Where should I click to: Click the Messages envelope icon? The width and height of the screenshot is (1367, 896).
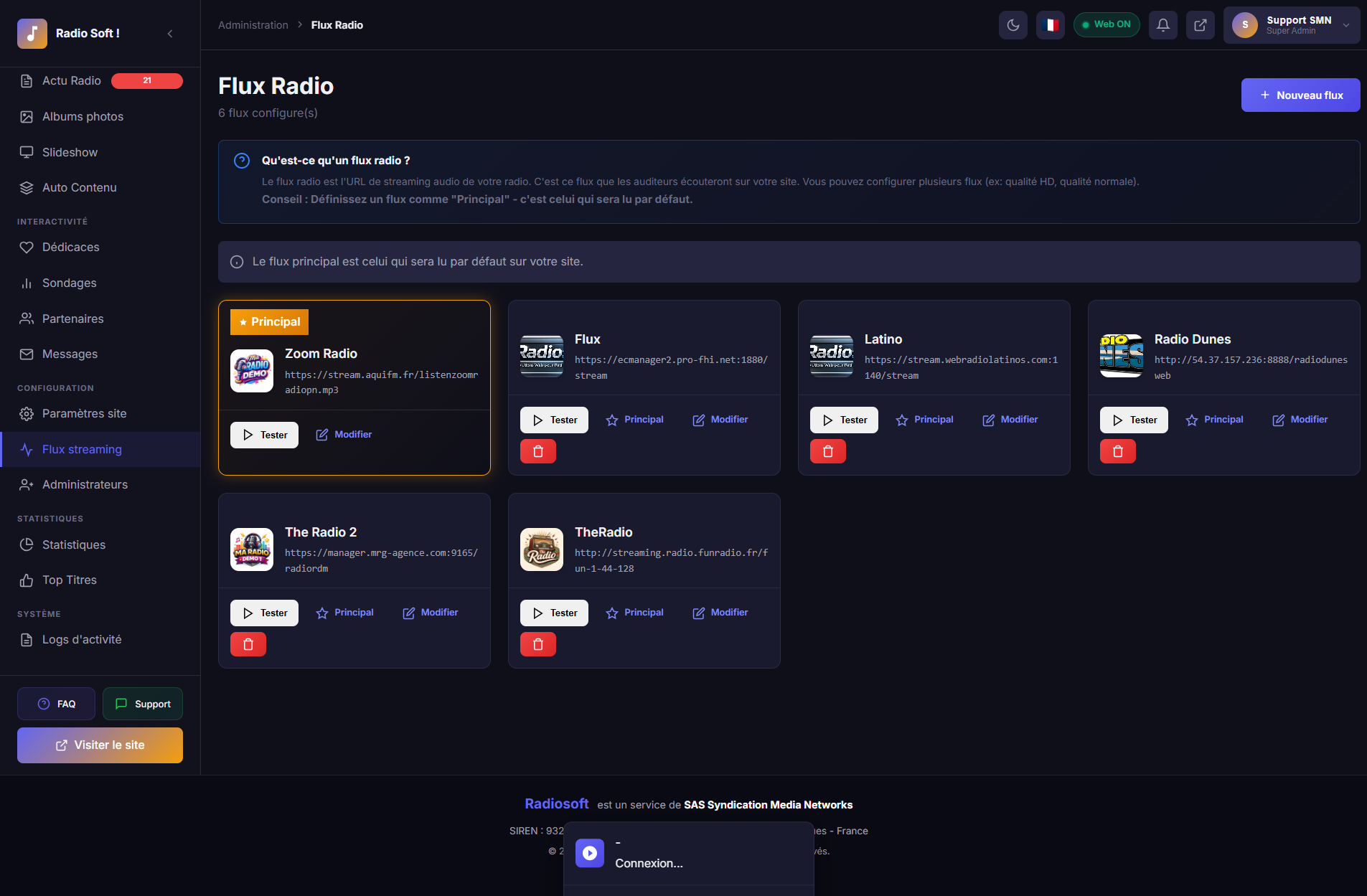tap(27, 354)
